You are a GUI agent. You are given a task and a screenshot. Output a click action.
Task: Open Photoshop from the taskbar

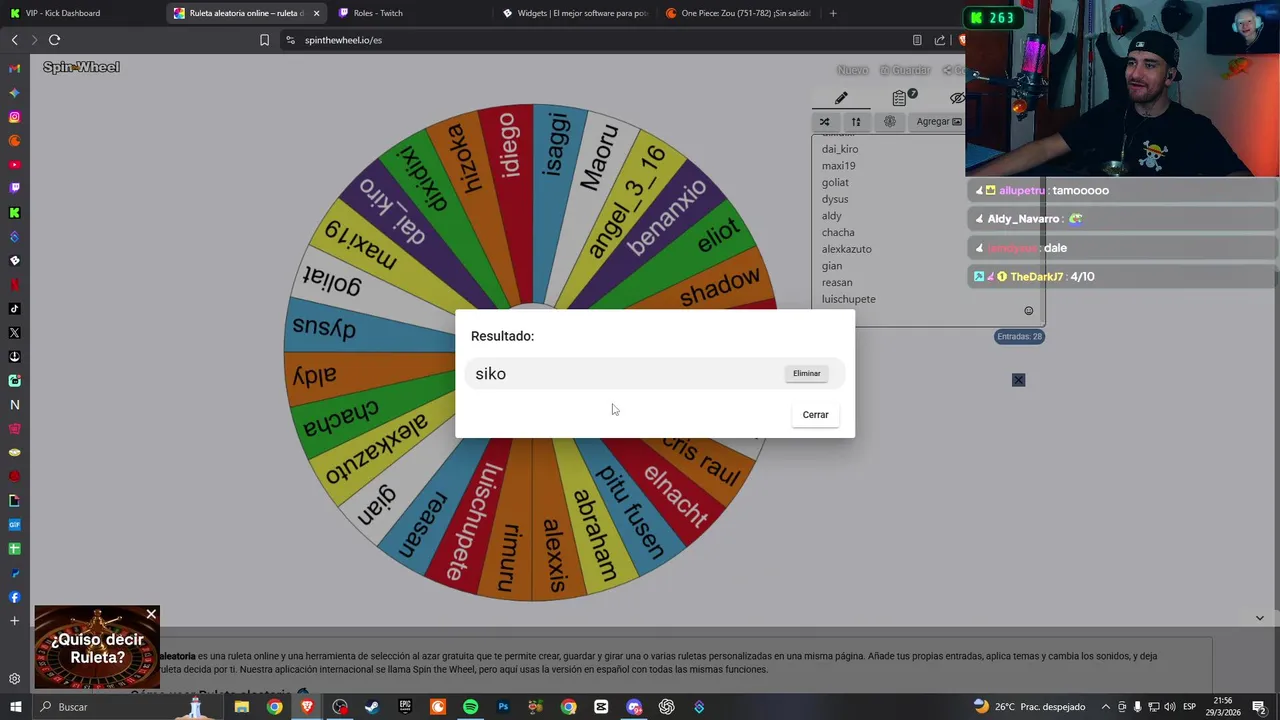click(503, 707)
